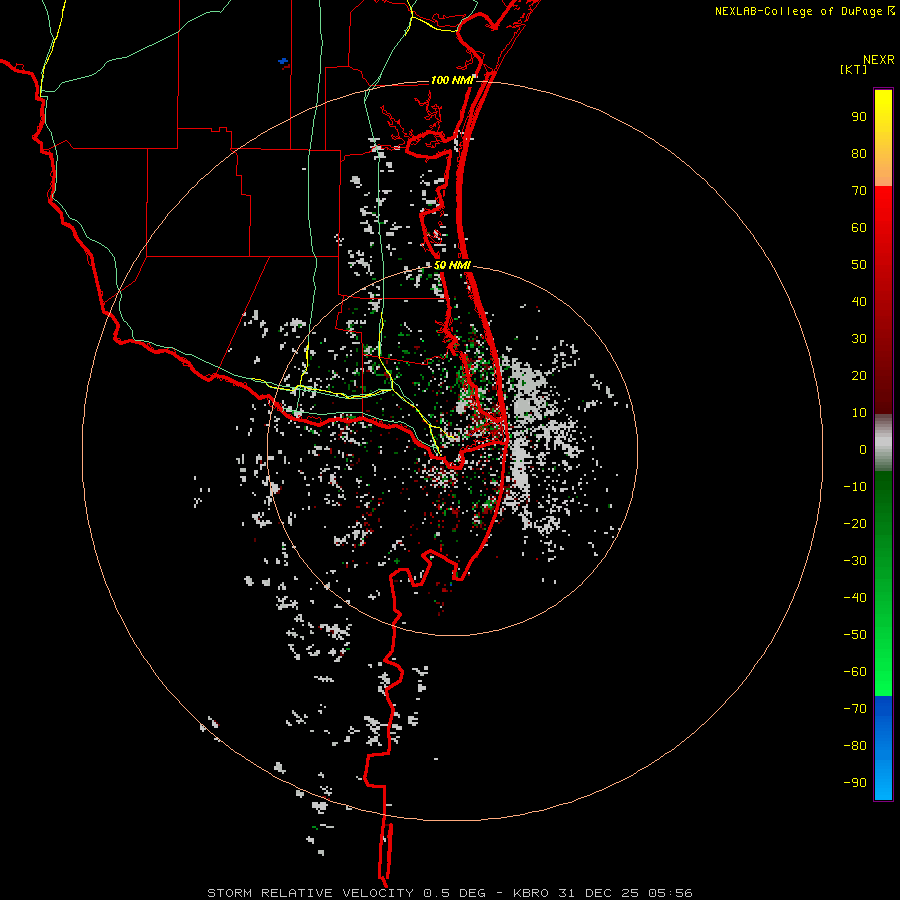This screenshot has width=900, height=900.
Task: Pick the orange segment of the color bar
Action: coord(883,166)
